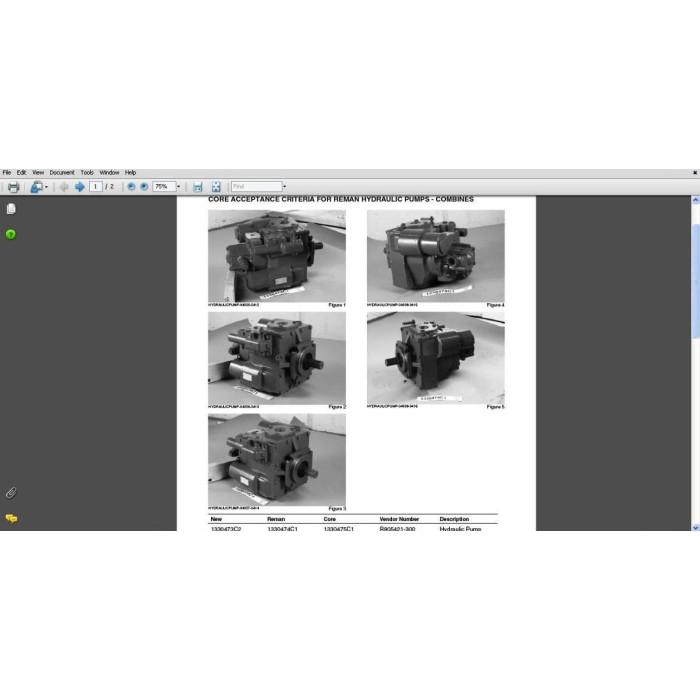
Task: Expand the arrow beside the collaborate icon
Action: tap(46, 187)
